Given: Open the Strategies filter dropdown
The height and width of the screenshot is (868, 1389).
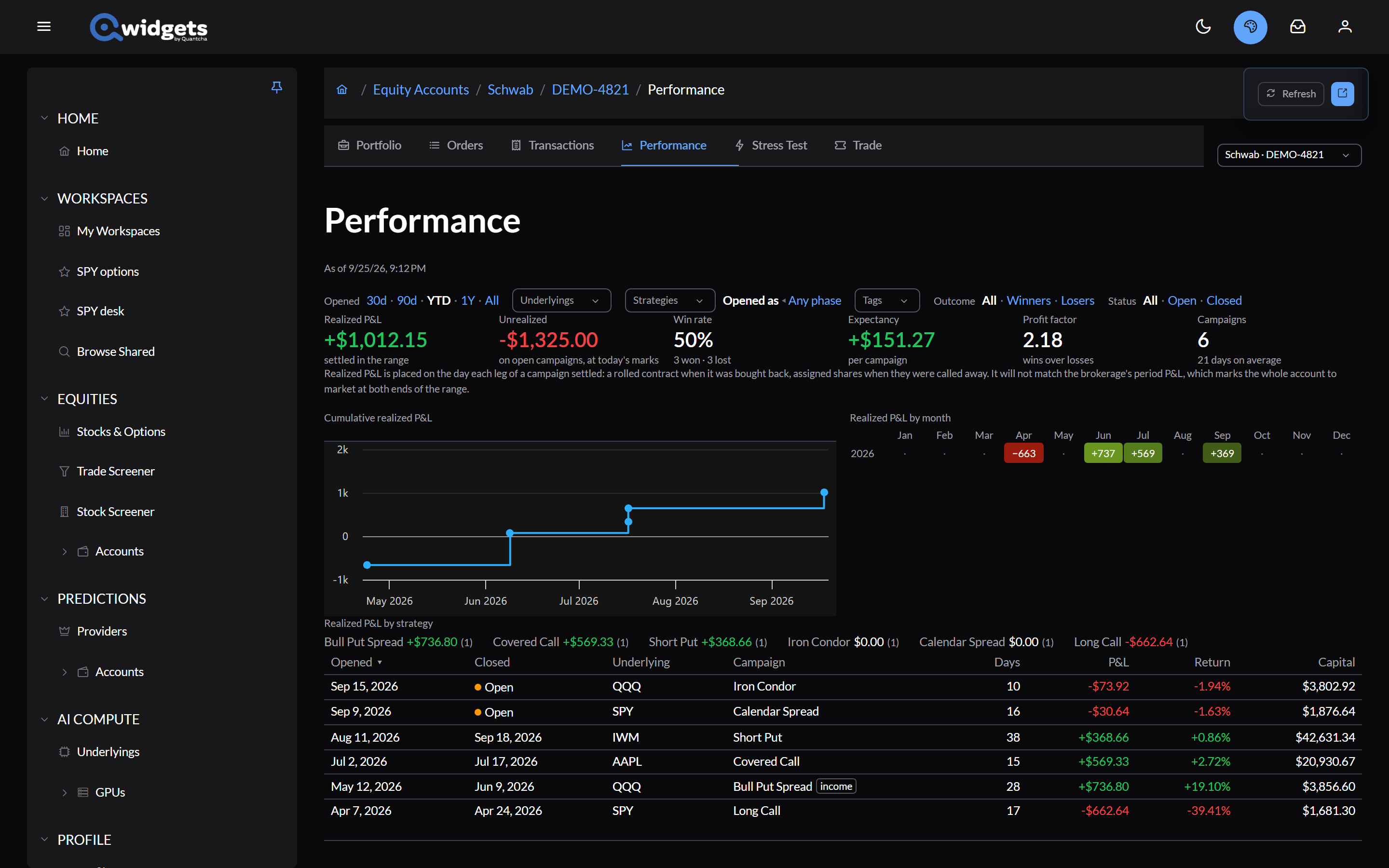Looking at the screenshot, I should (669, 300).
